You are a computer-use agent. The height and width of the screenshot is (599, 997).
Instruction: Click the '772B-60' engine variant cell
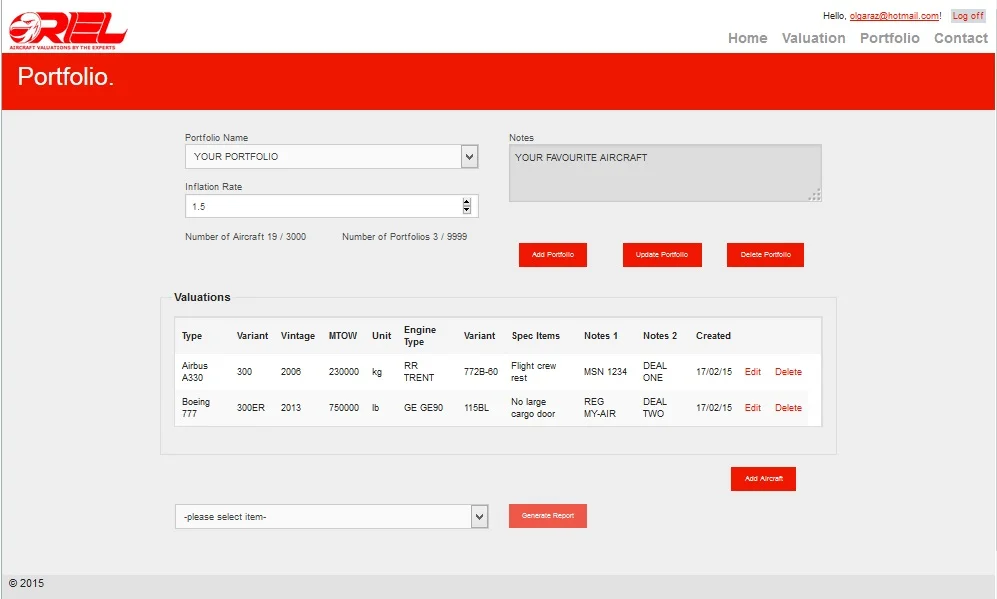point(481,372)
